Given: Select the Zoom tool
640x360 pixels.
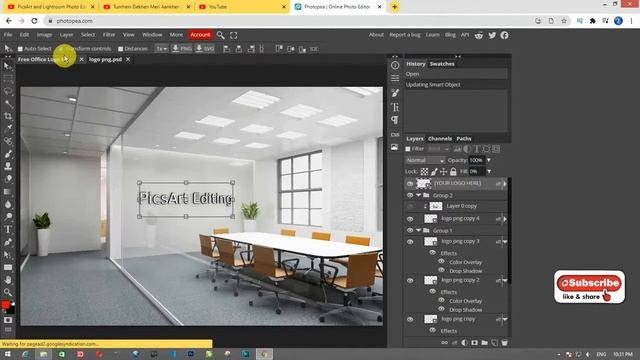Looking at the screenshot, I should click(8, 292).
